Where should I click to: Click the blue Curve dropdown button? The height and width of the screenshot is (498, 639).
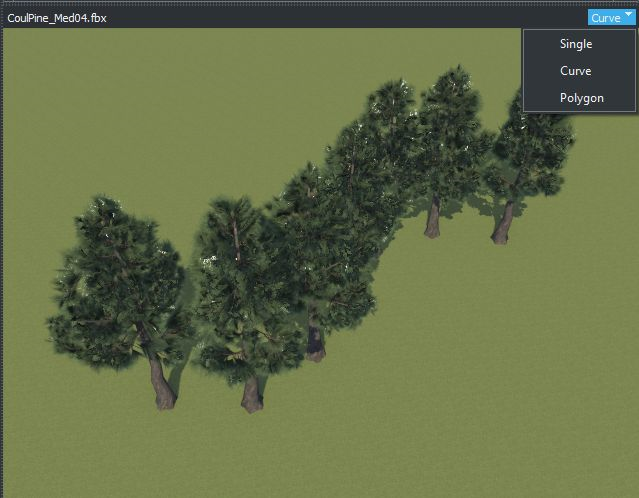tap(606, 18)
